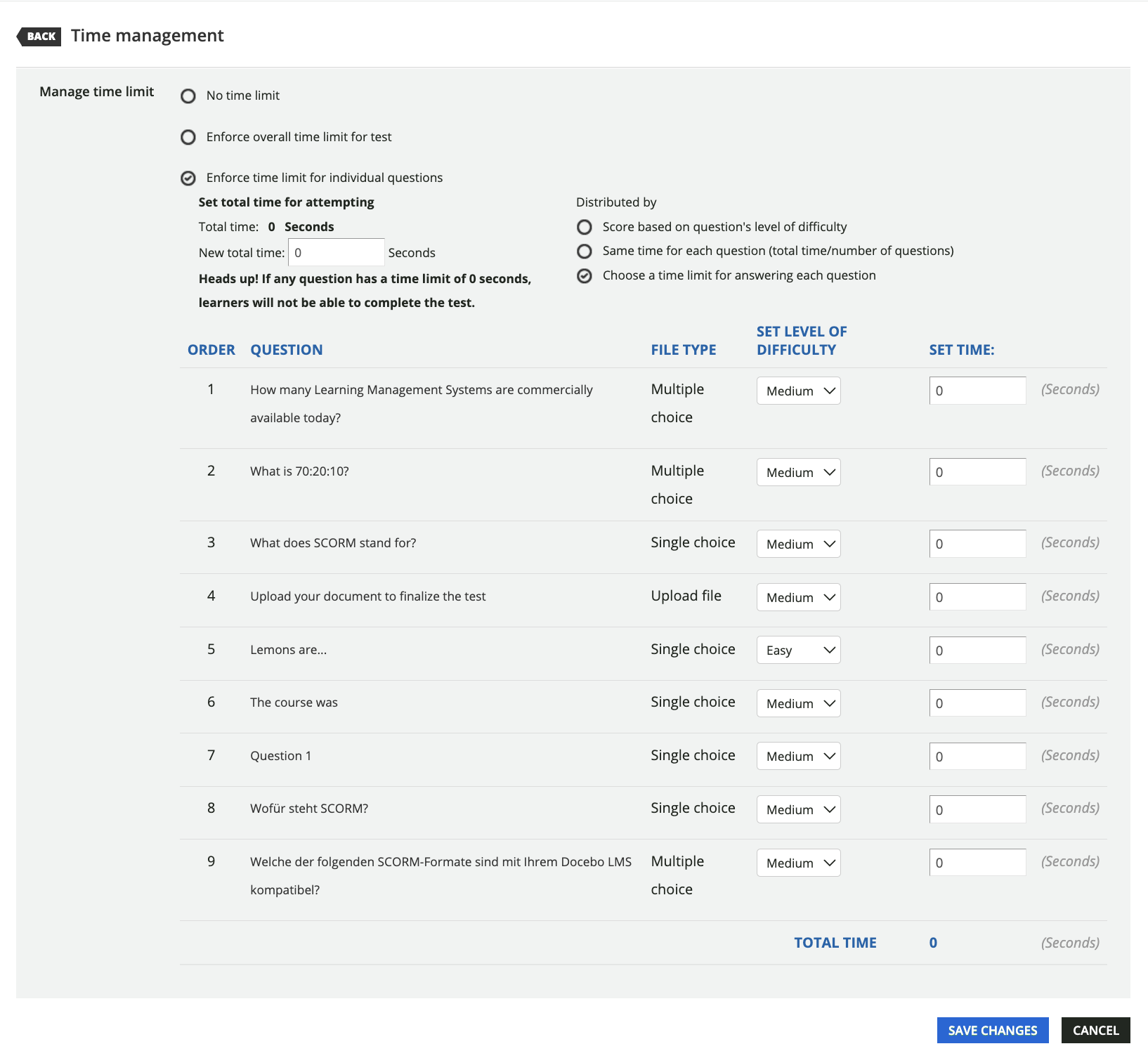
Task: Click 'Upload your document to finalize the test'
Action: (x=368, y=596)
